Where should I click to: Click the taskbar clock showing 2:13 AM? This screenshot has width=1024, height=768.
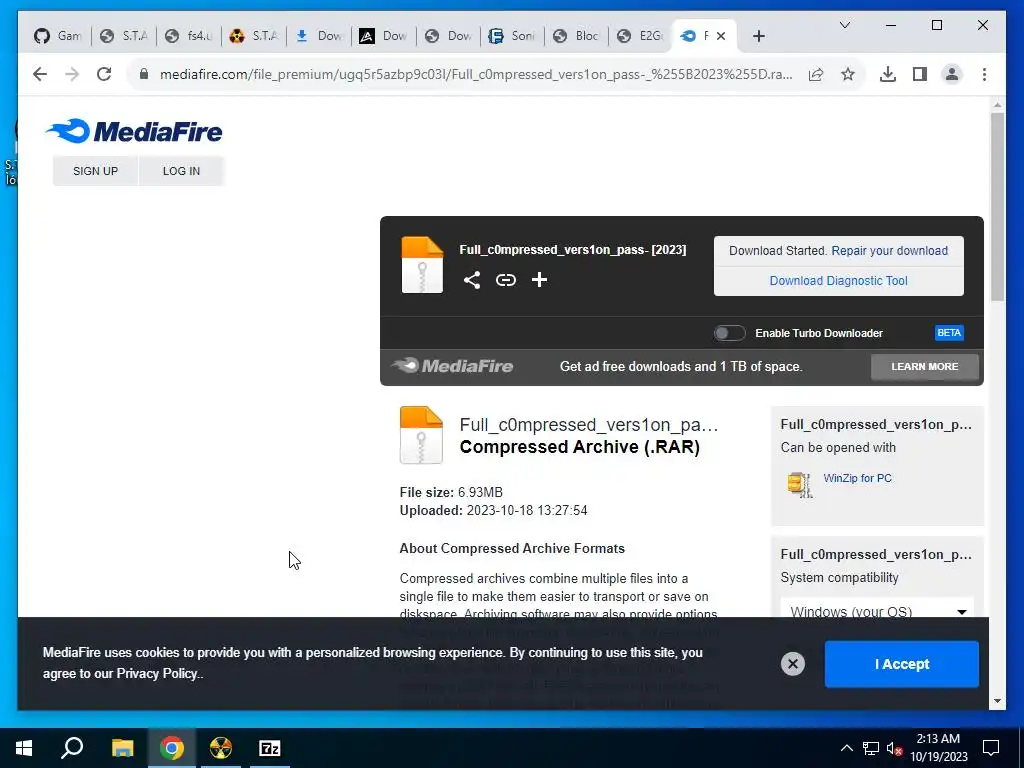click(938, 748)
